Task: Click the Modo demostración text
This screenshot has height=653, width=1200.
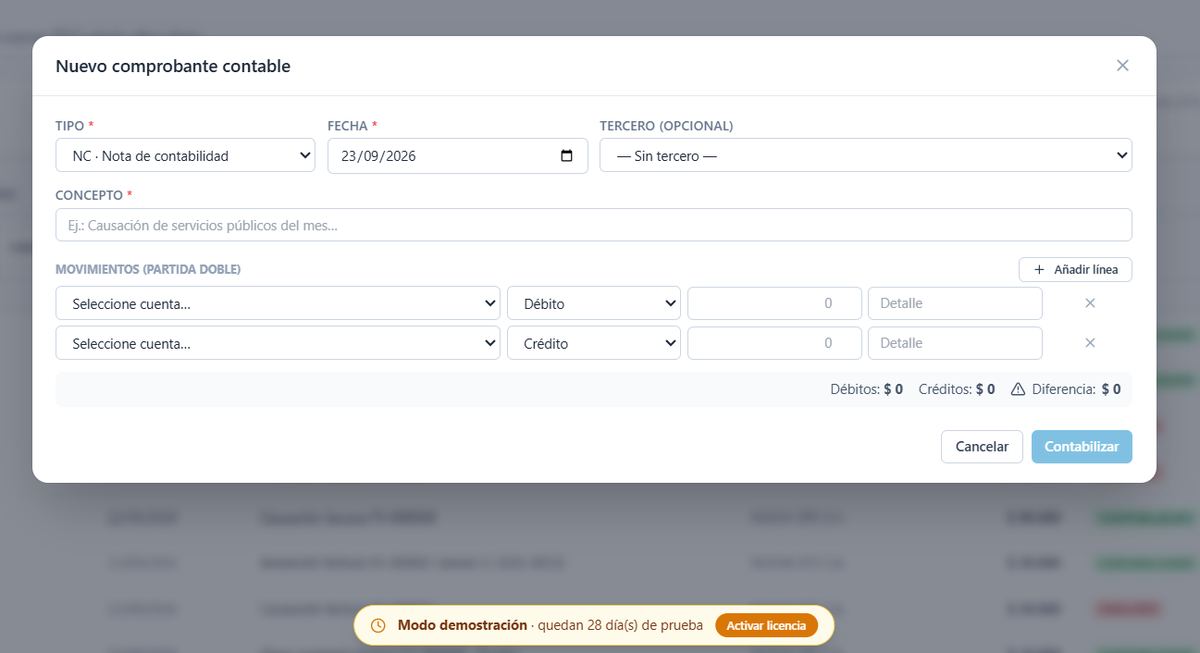Action: (x=462, y=625)
